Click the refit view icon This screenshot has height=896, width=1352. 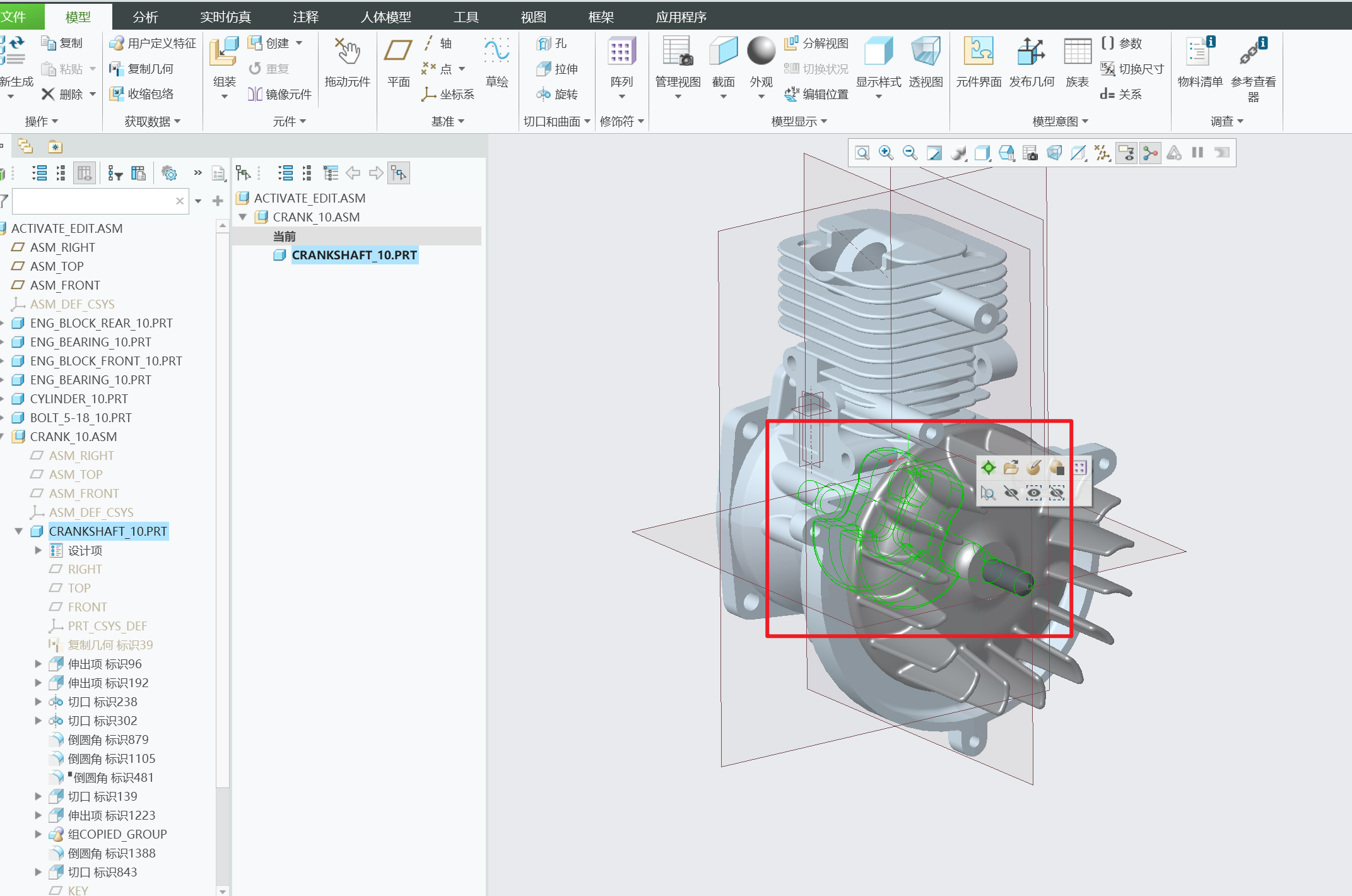pos(862,153)
